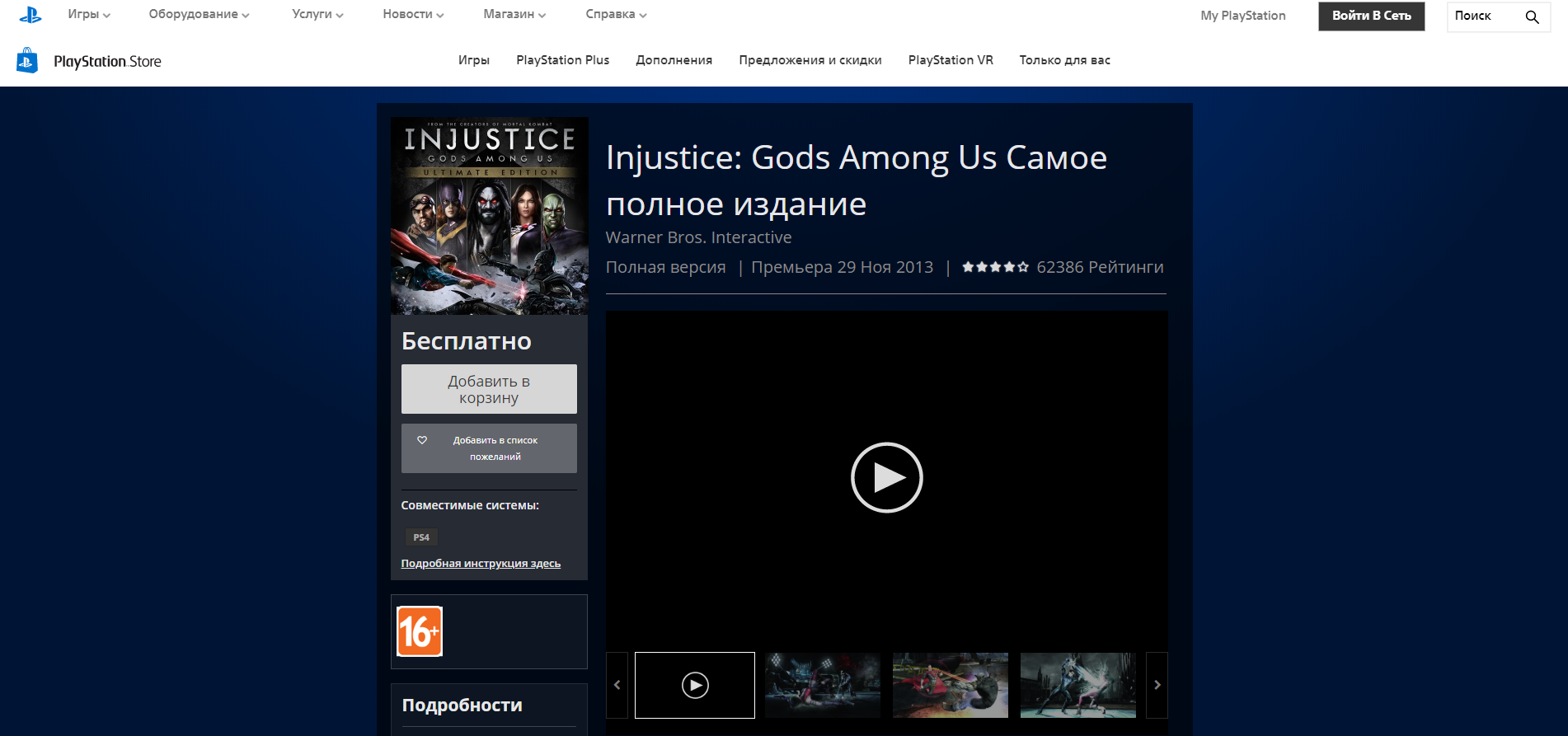Expand the Магазин menu
Screen dimensions: 1568x736
(514, 14)
